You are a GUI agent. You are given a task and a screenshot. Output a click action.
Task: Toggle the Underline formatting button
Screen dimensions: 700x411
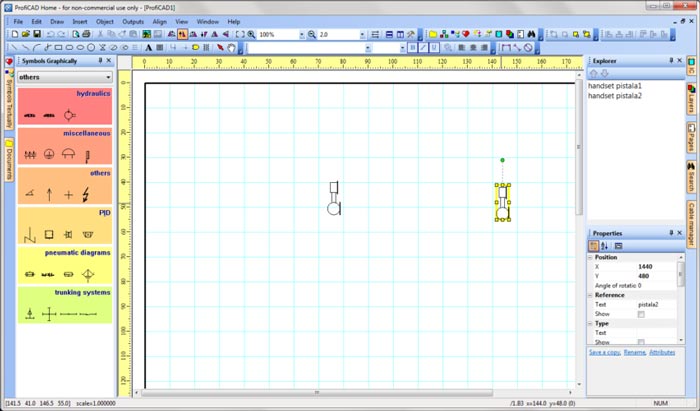434,47
